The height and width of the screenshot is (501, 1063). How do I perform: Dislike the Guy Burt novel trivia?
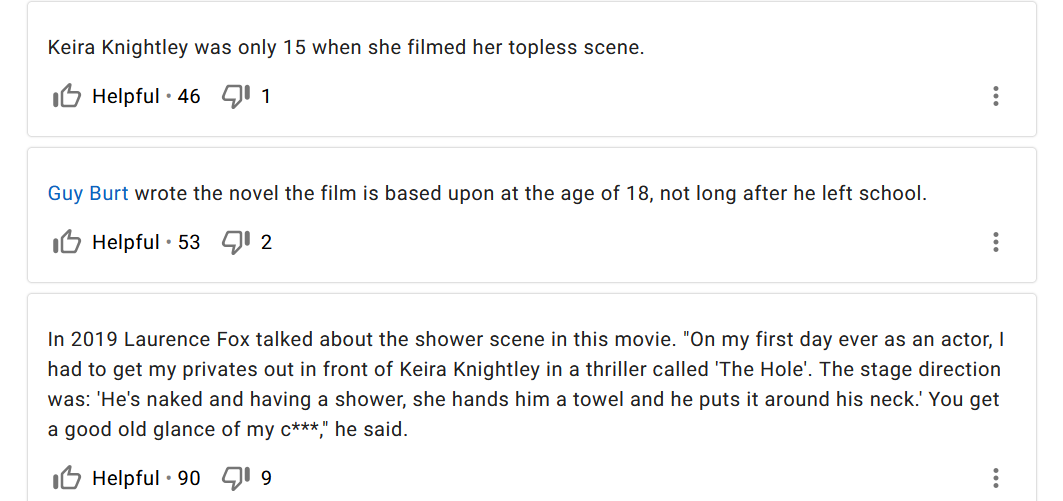coord(235,242)
